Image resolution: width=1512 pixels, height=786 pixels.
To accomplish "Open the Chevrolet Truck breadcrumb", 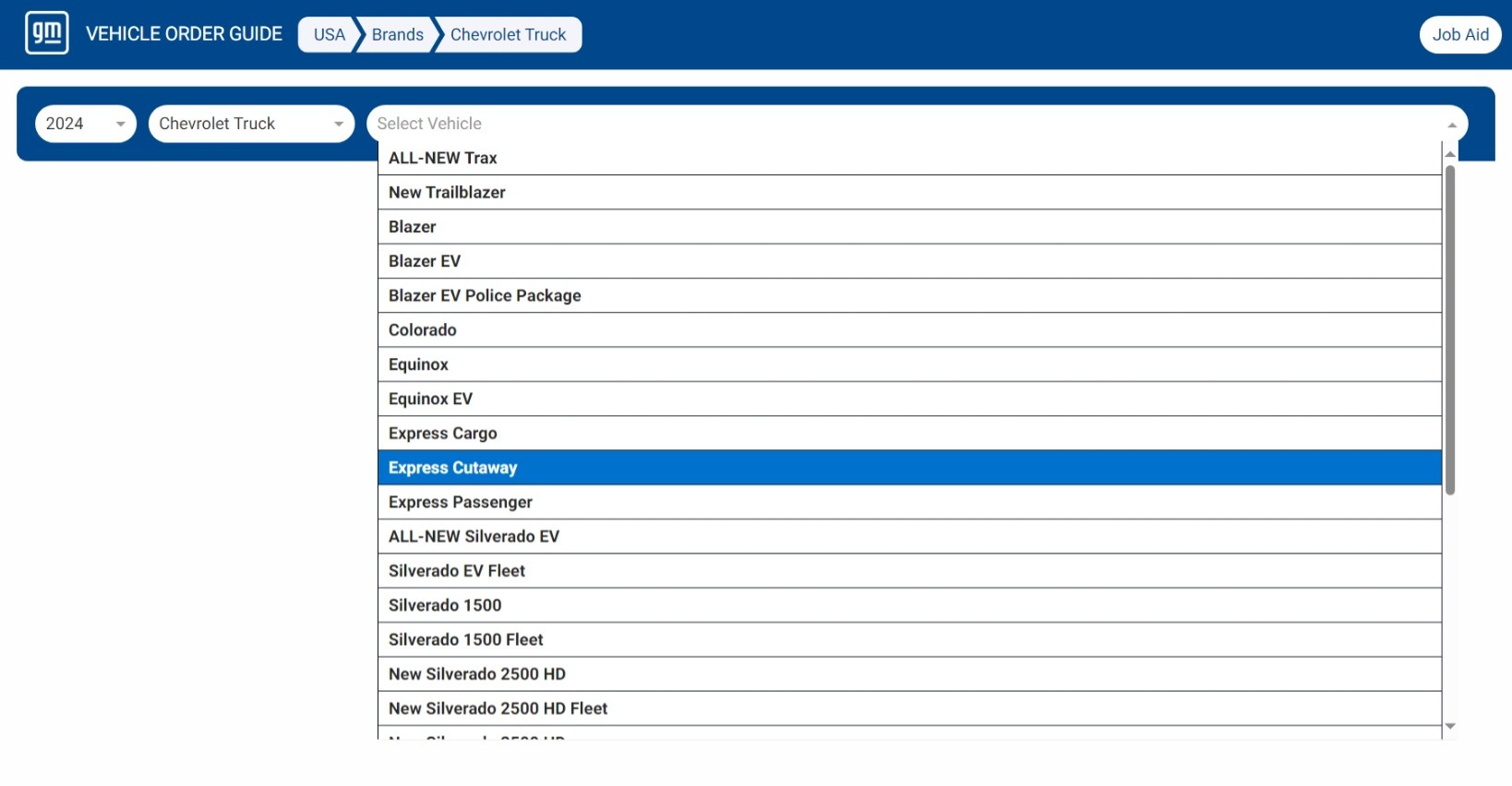I will [508, 34].
